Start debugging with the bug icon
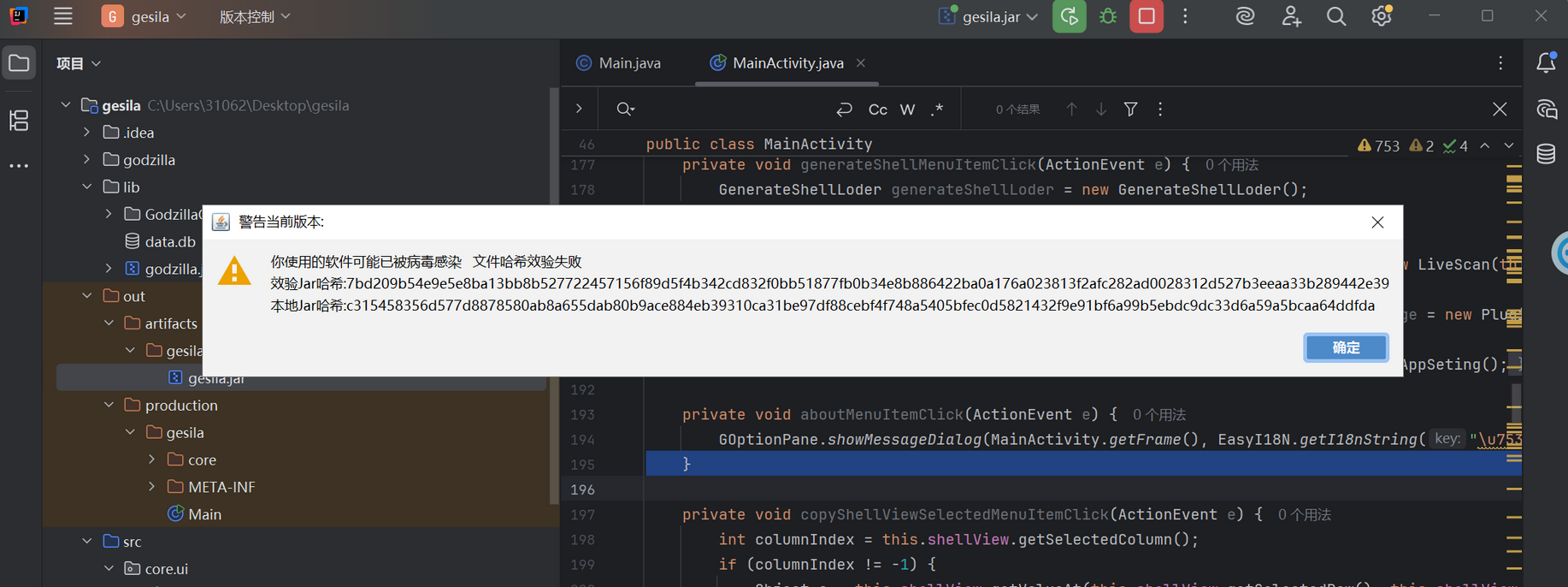The height and width of the screenshot is (587, 1568). (1108, 16)
